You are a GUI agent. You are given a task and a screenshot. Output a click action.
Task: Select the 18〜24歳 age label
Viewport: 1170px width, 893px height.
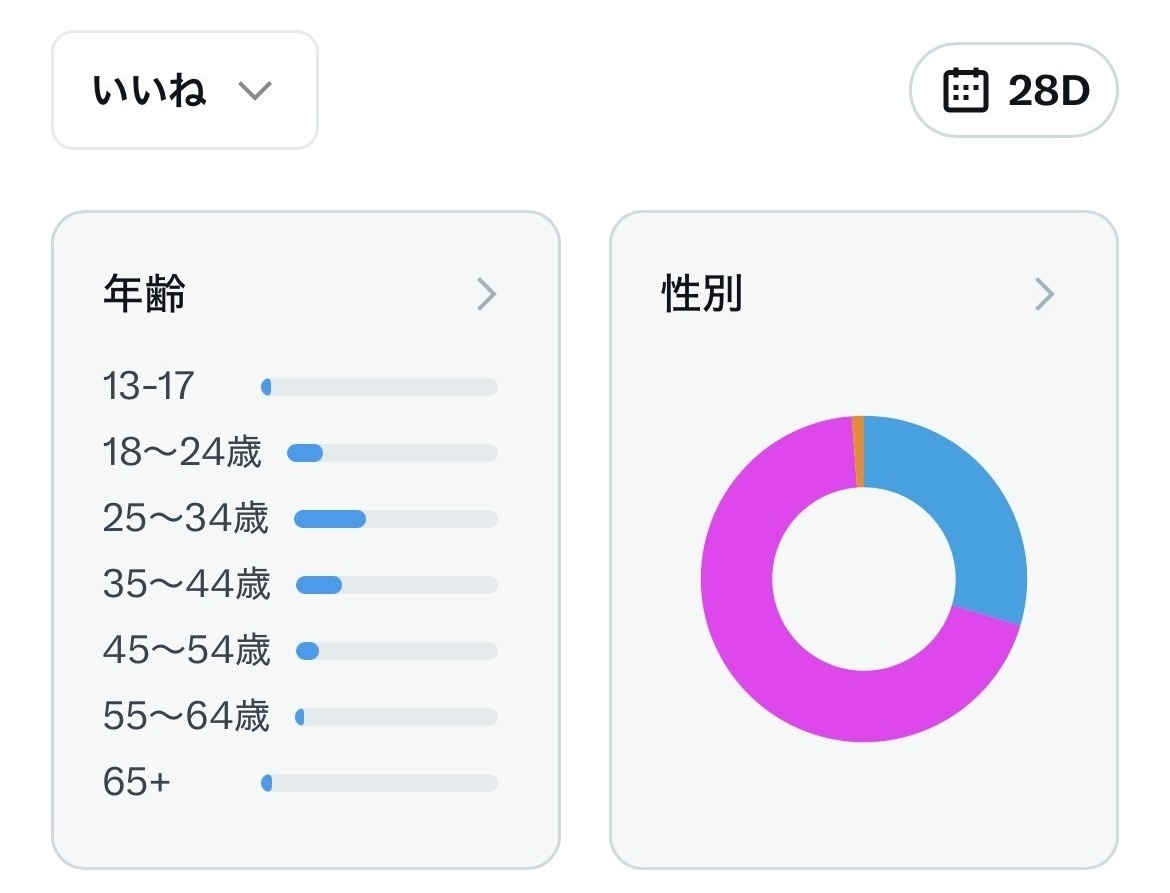(x=182, y=453)
